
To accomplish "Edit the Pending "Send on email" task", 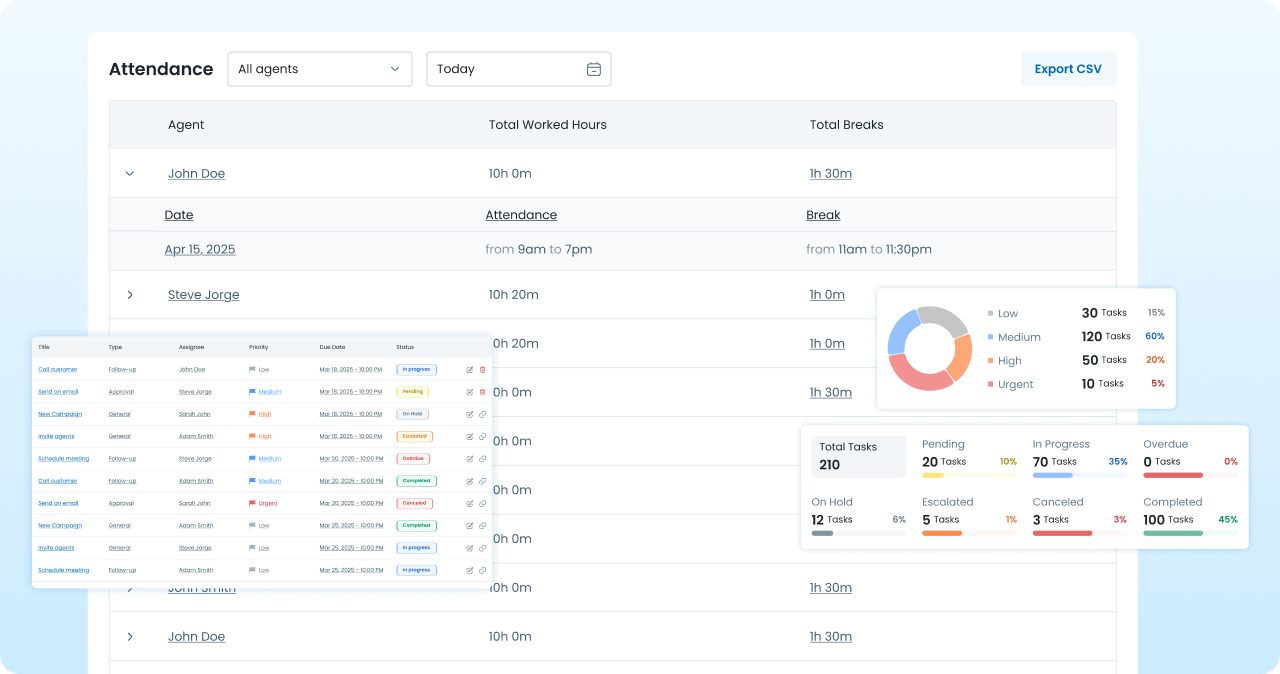I will (x=470, y=392).
